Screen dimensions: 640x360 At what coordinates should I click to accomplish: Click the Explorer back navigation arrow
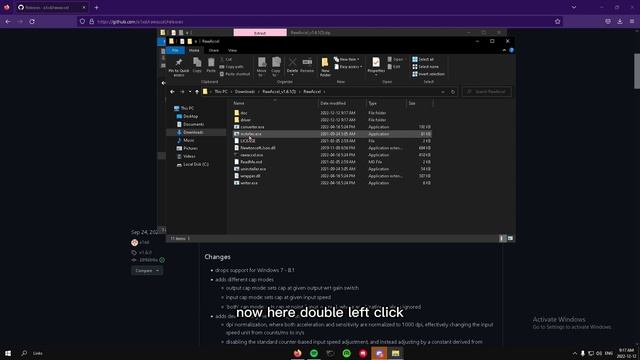click(172, 92)
